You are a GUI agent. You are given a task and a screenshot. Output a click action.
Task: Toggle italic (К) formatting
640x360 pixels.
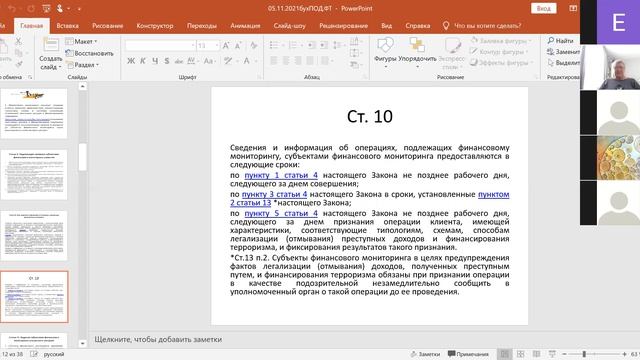143,61
